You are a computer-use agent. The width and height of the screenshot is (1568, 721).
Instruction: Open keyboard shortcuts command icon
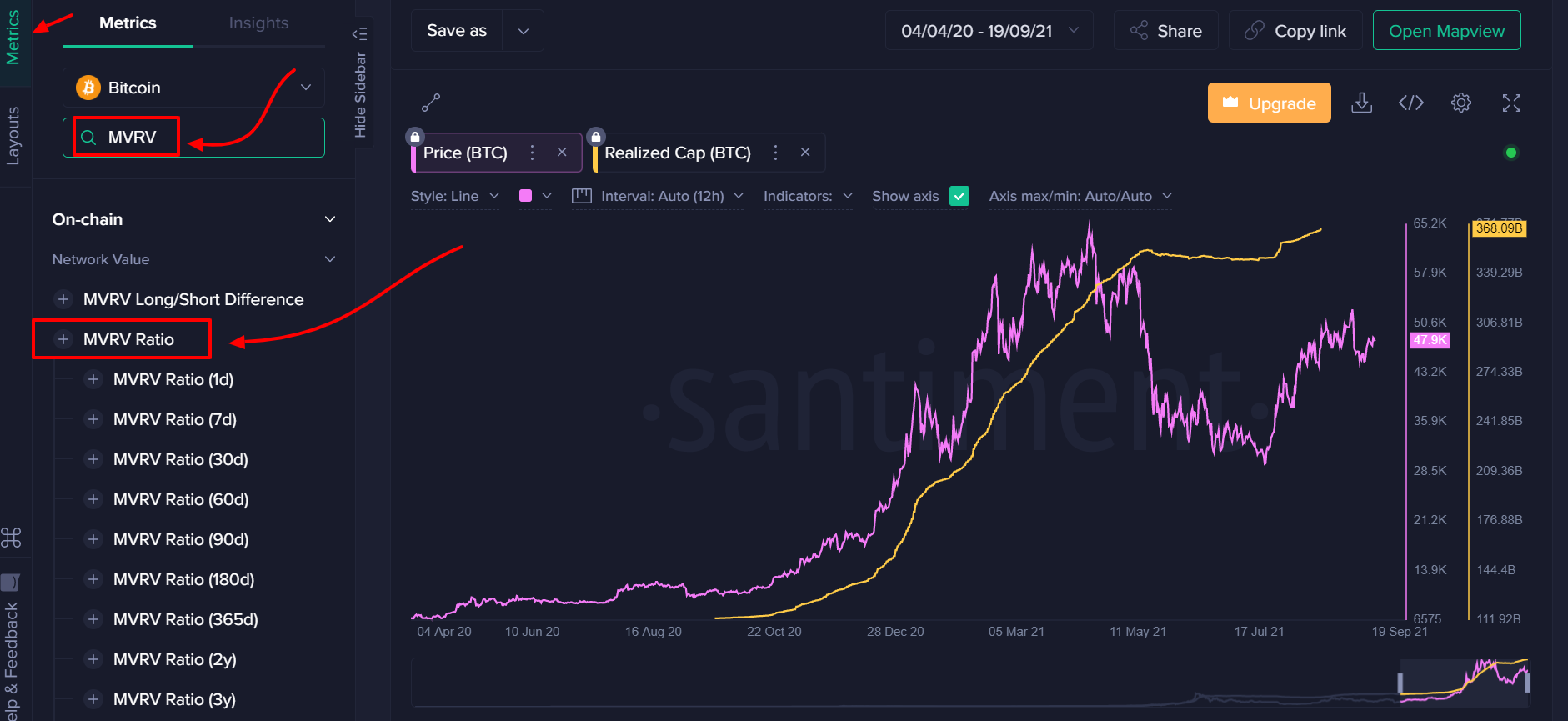point(12,538)
